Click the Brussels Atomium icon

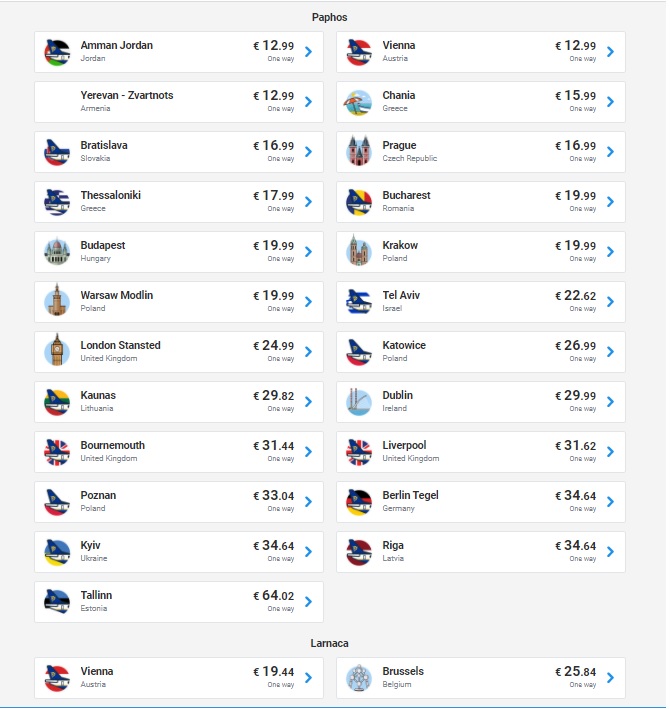click(x=359, y=678)
